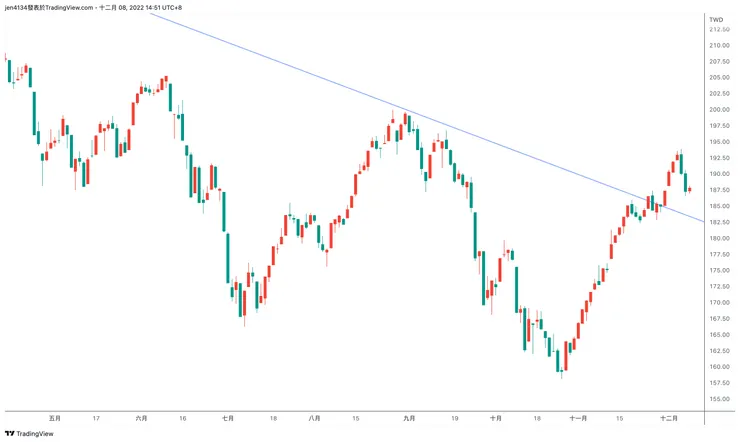Viewport: 740px width, 442px height.
Task: Click the 五月 time axis label
Action: [x=55, y=418]
